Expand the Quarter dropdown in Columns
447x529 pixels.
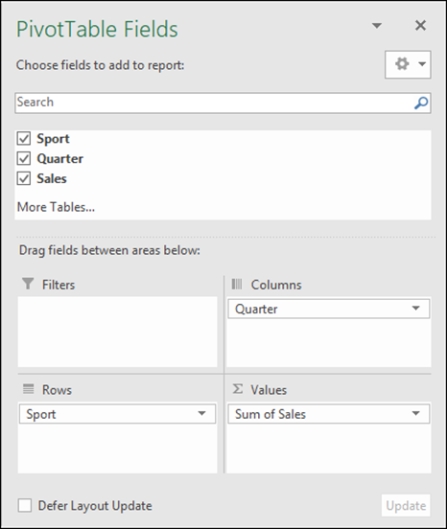tap(416, 308)
